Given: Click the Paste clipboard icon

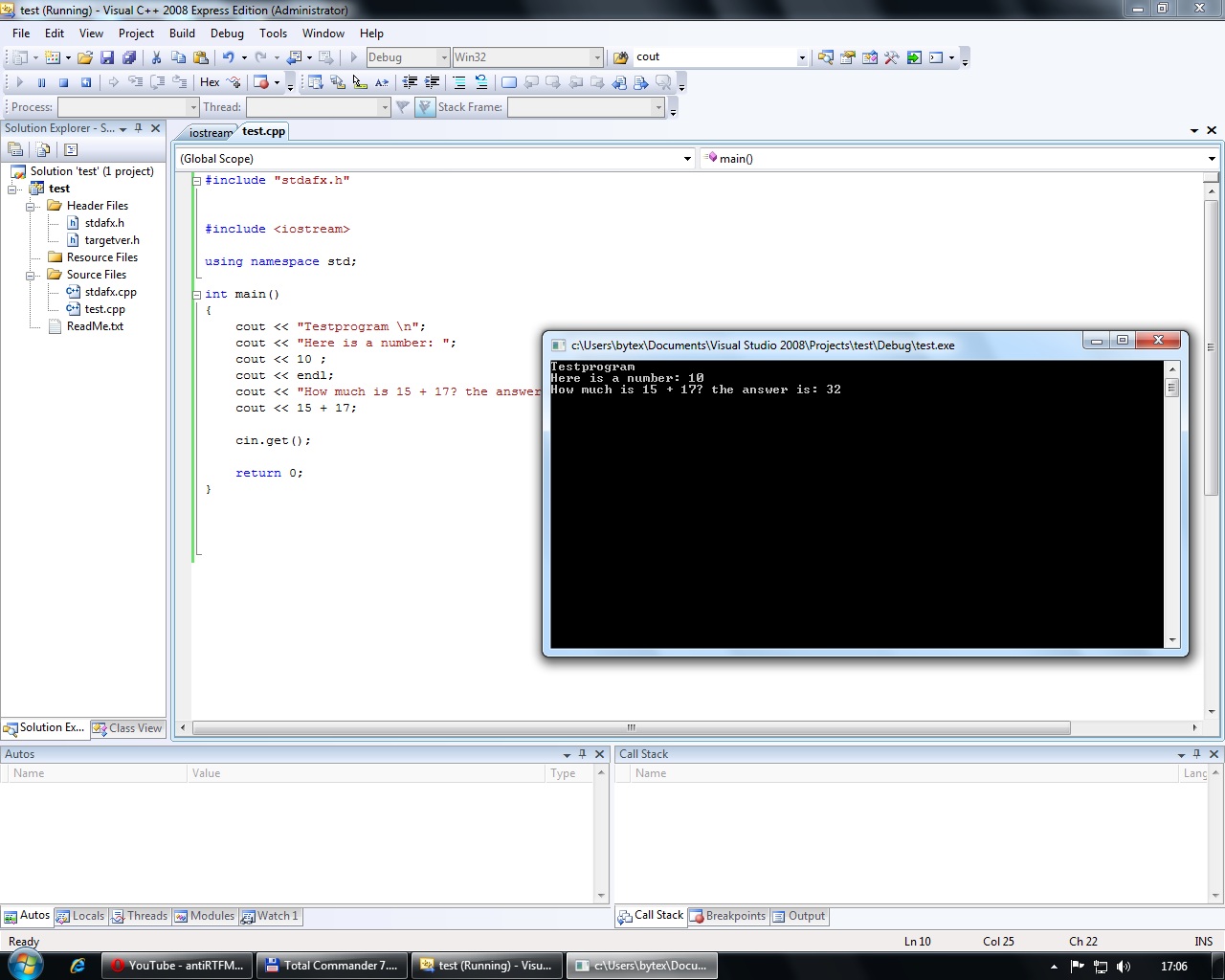Looking at the screenshot, I should click(x=200, y=57).
